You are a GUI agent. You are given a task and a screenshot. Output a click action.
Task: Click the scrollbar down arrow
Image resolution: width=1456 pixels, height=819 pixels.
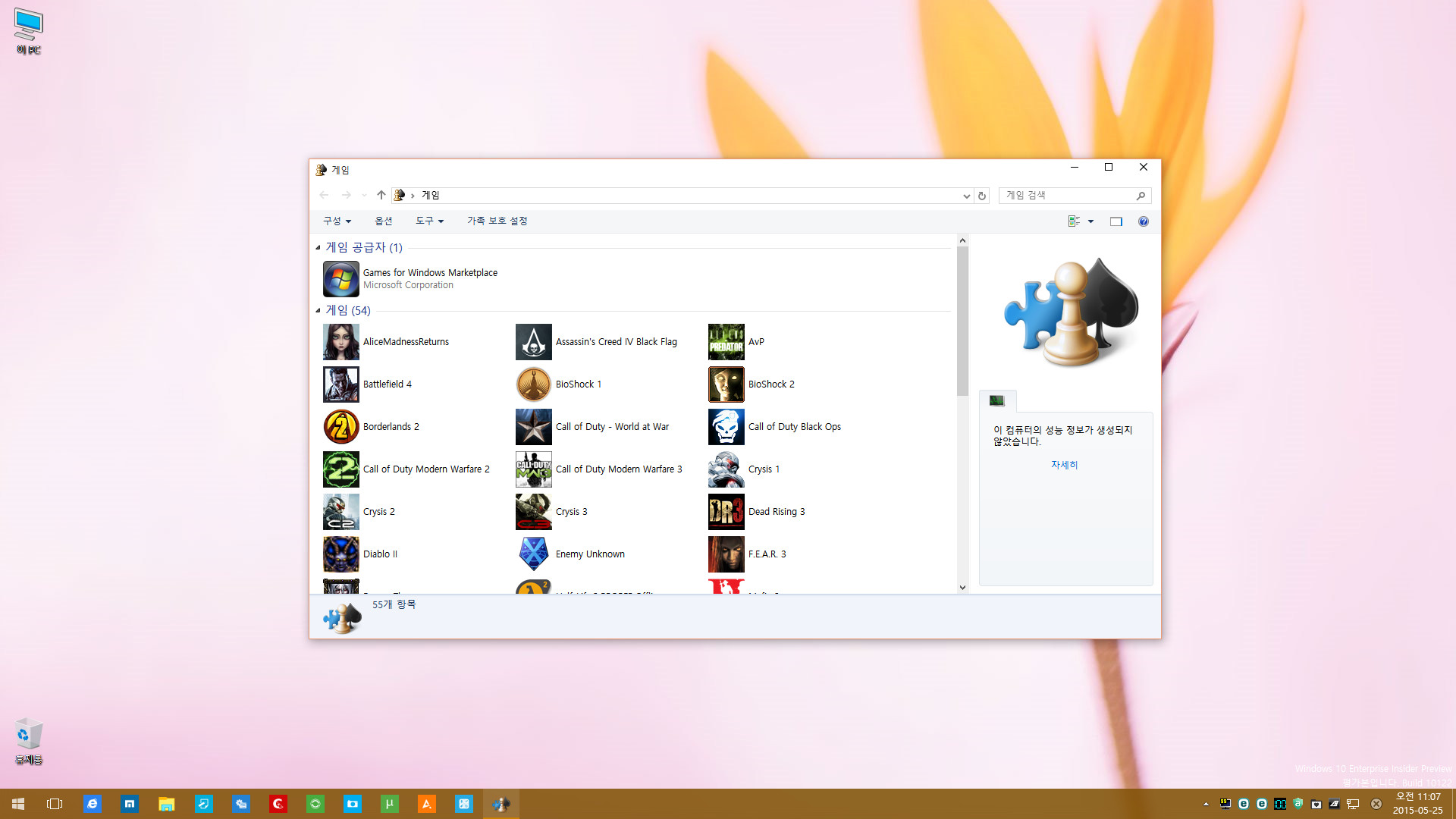click(963, 587)
